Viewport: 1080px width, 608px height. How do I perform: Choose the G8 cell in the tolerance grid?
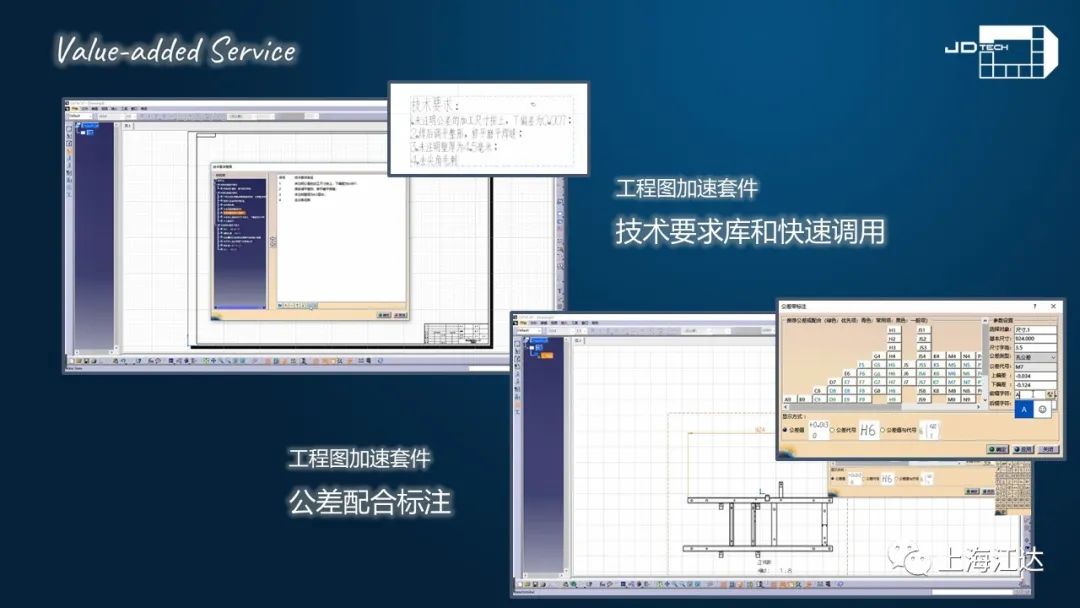click(878, 390)
